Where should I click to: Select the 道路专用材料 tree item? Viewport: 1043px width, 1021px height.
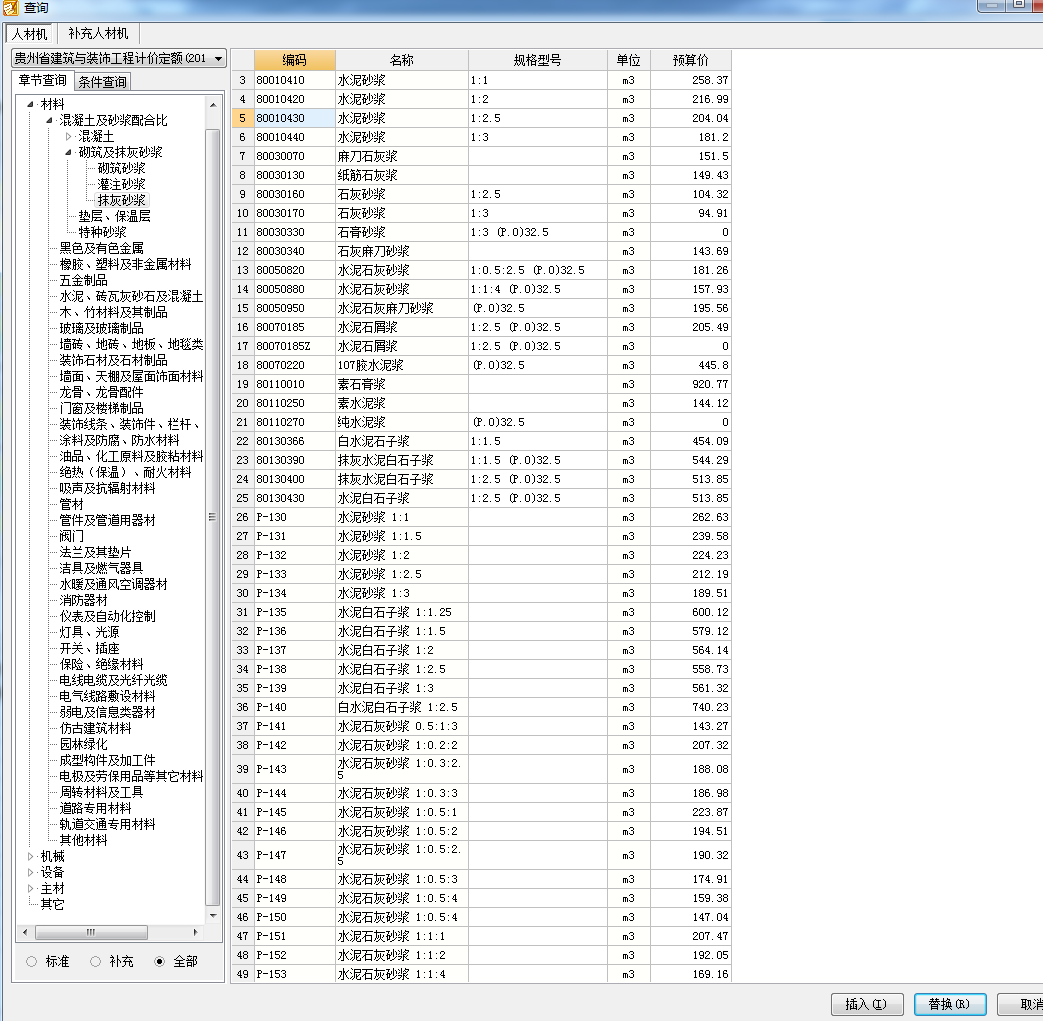[95, 808]
